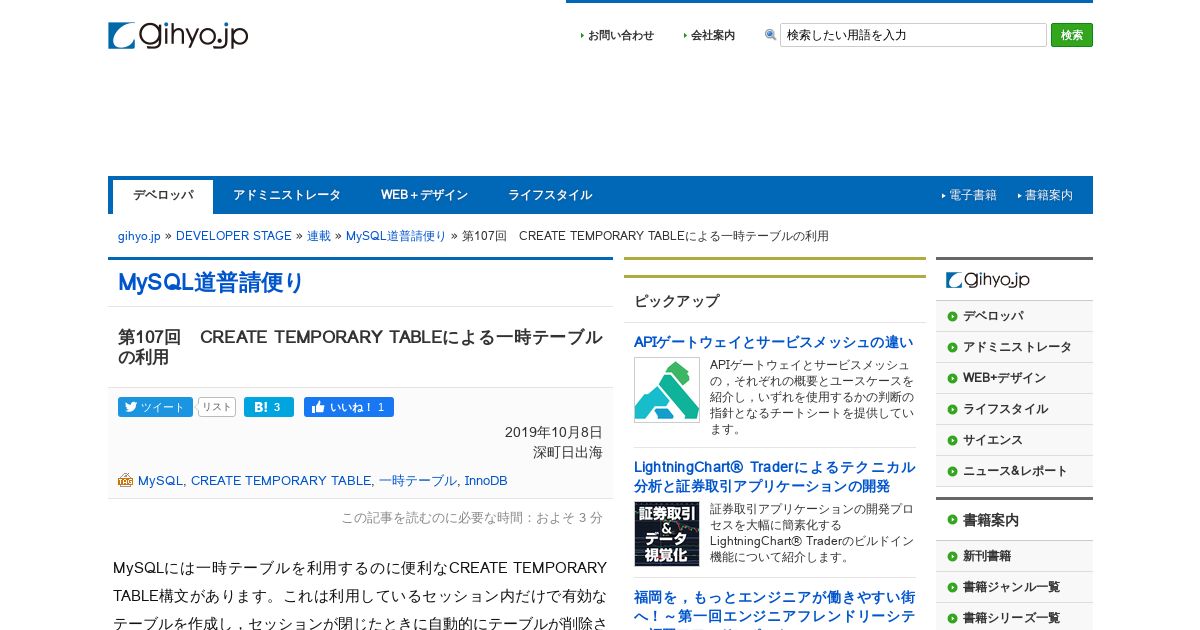Viewport: 1200px width, 630px height.
Task: Click the date 2019年10月8日
Action: pyautogui.click(x=554, y=432)
